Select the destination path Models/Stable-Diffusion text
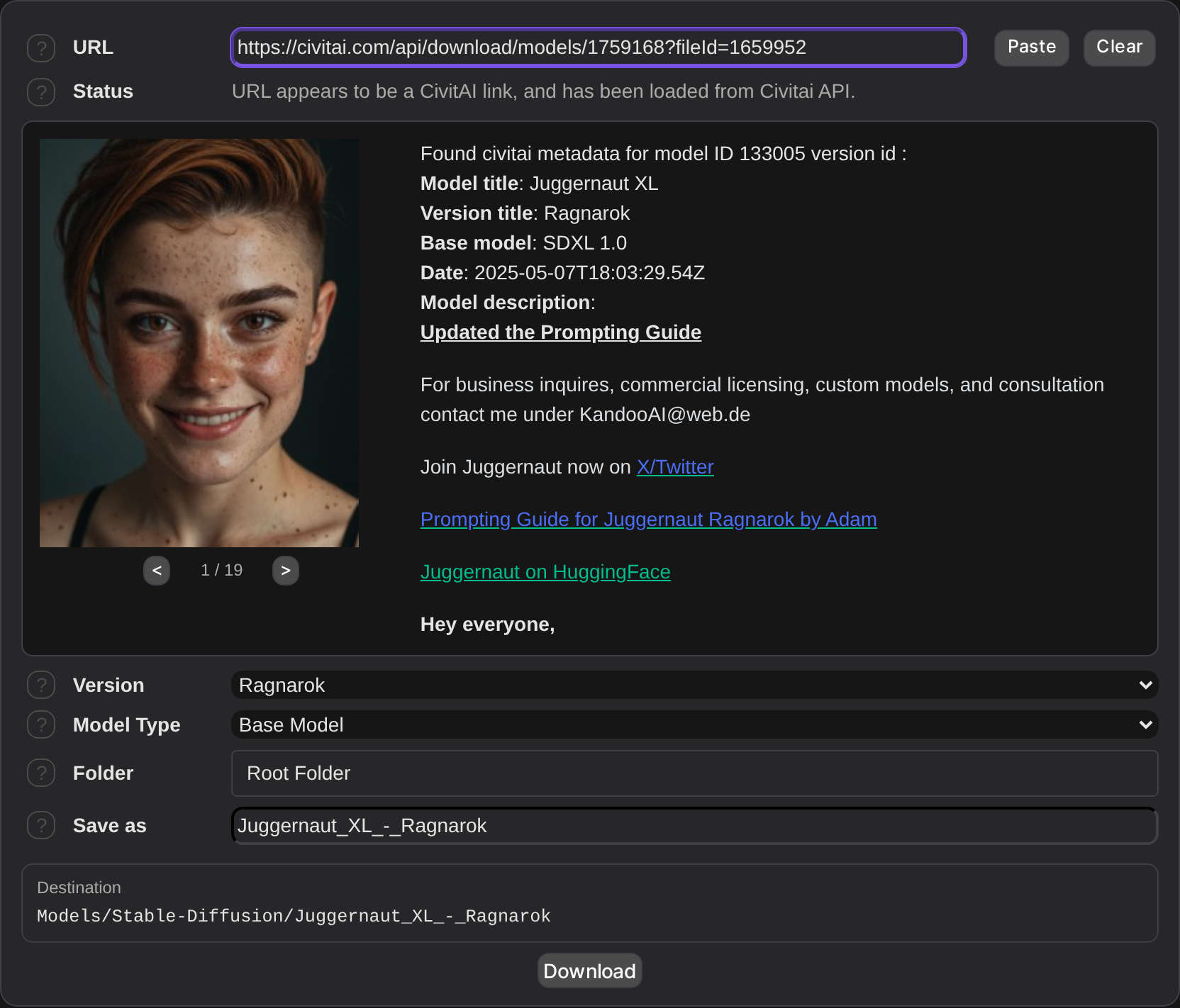This screenshot has width=1180, height=1008. (x=294, y=917)
